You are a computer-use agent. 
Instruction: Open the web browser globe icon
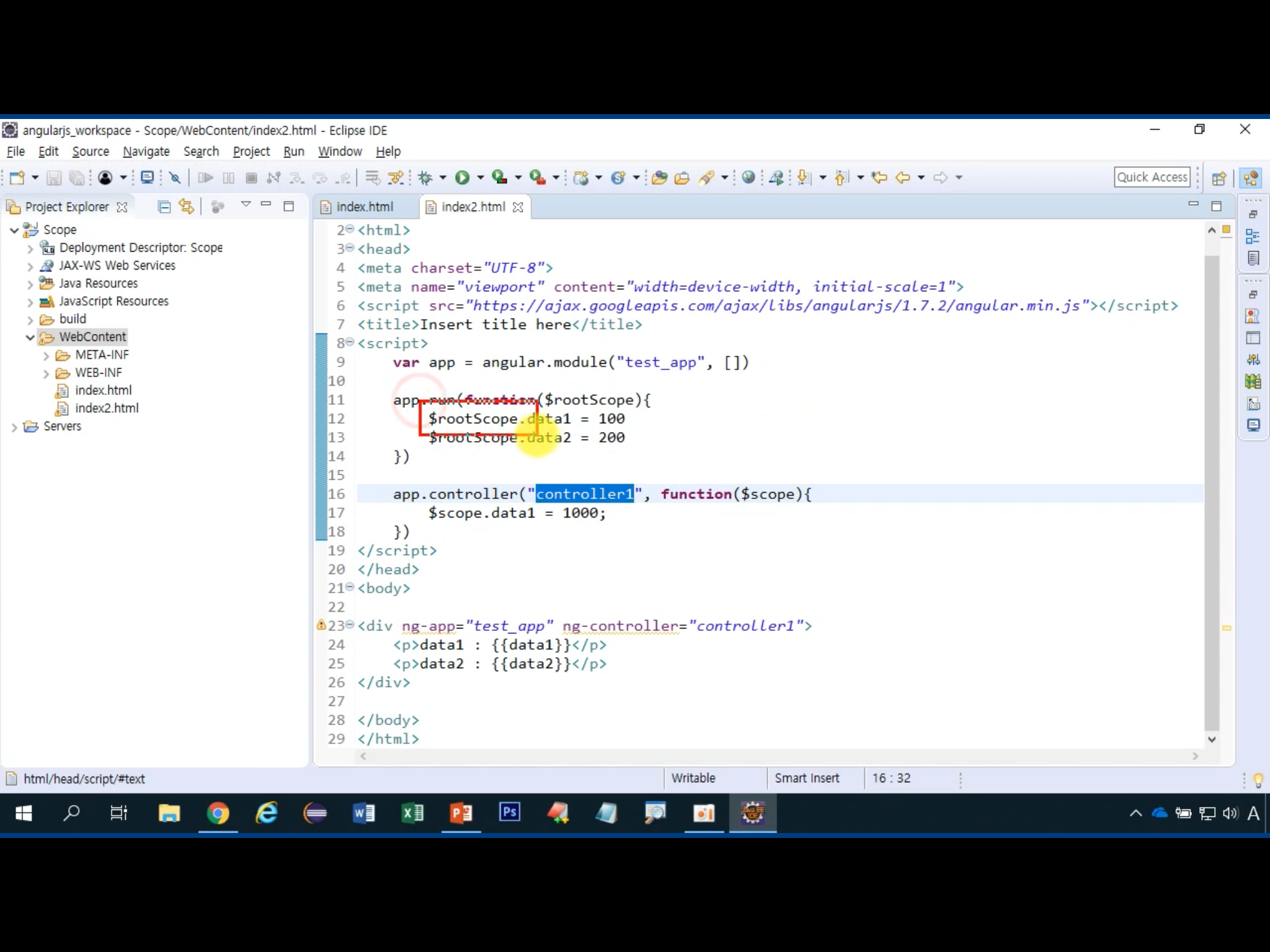pyautogui.click(x=748, y=178)
